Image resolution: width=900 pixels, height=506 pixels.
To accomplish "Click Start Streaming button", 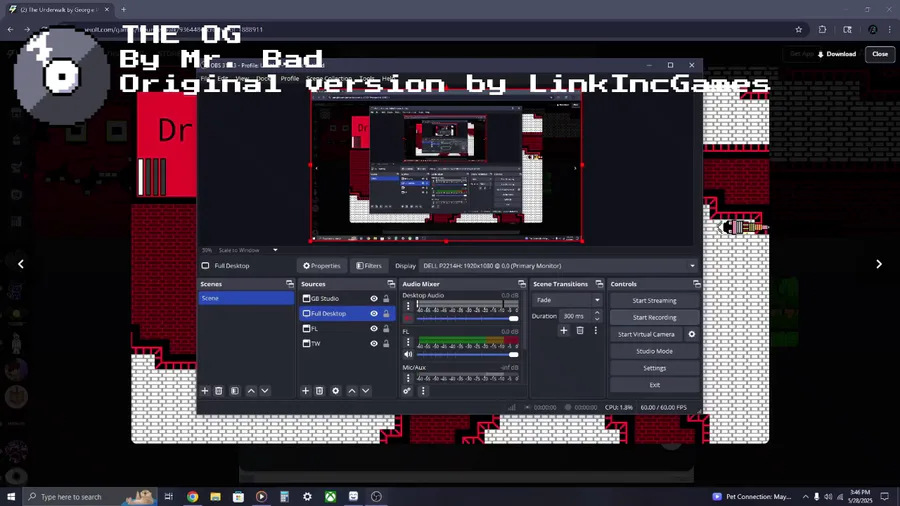I will 654,301.
